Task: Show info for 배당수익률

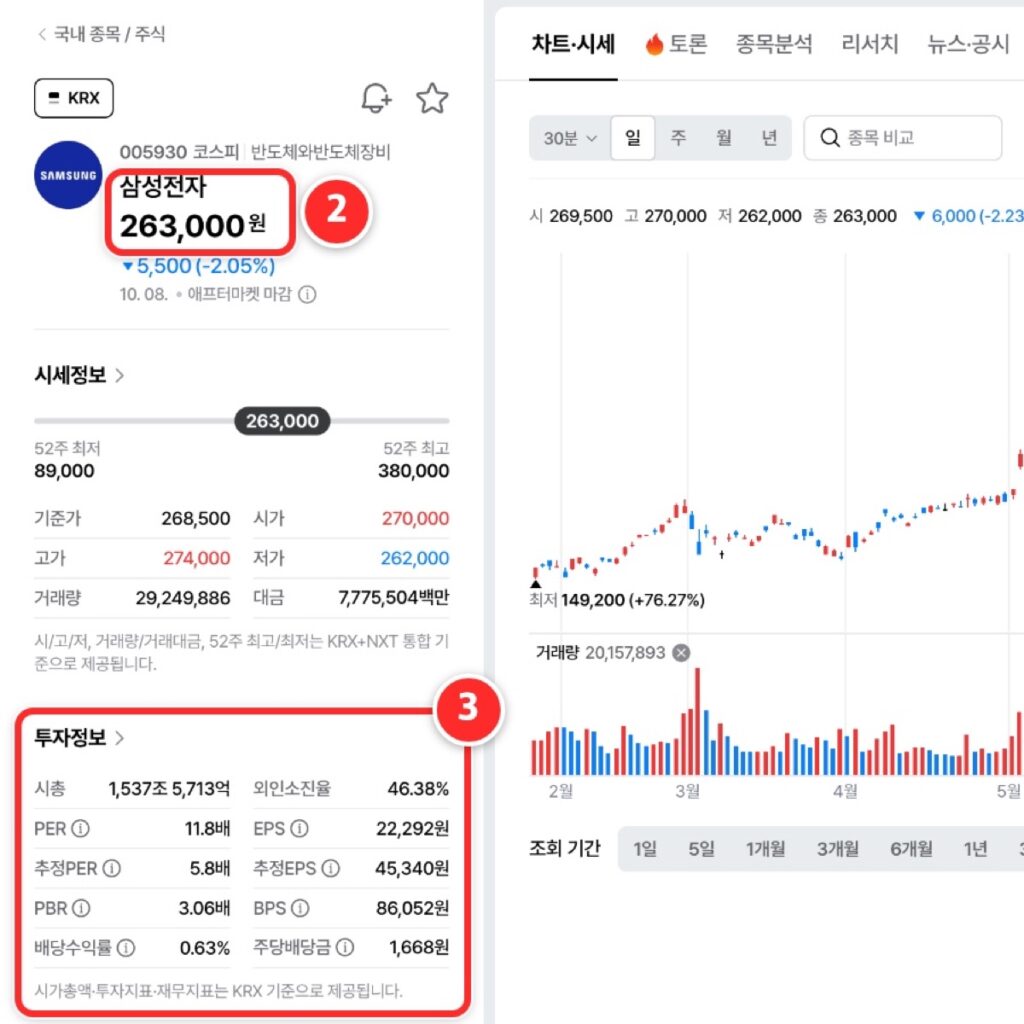Action: pos(125,948)
